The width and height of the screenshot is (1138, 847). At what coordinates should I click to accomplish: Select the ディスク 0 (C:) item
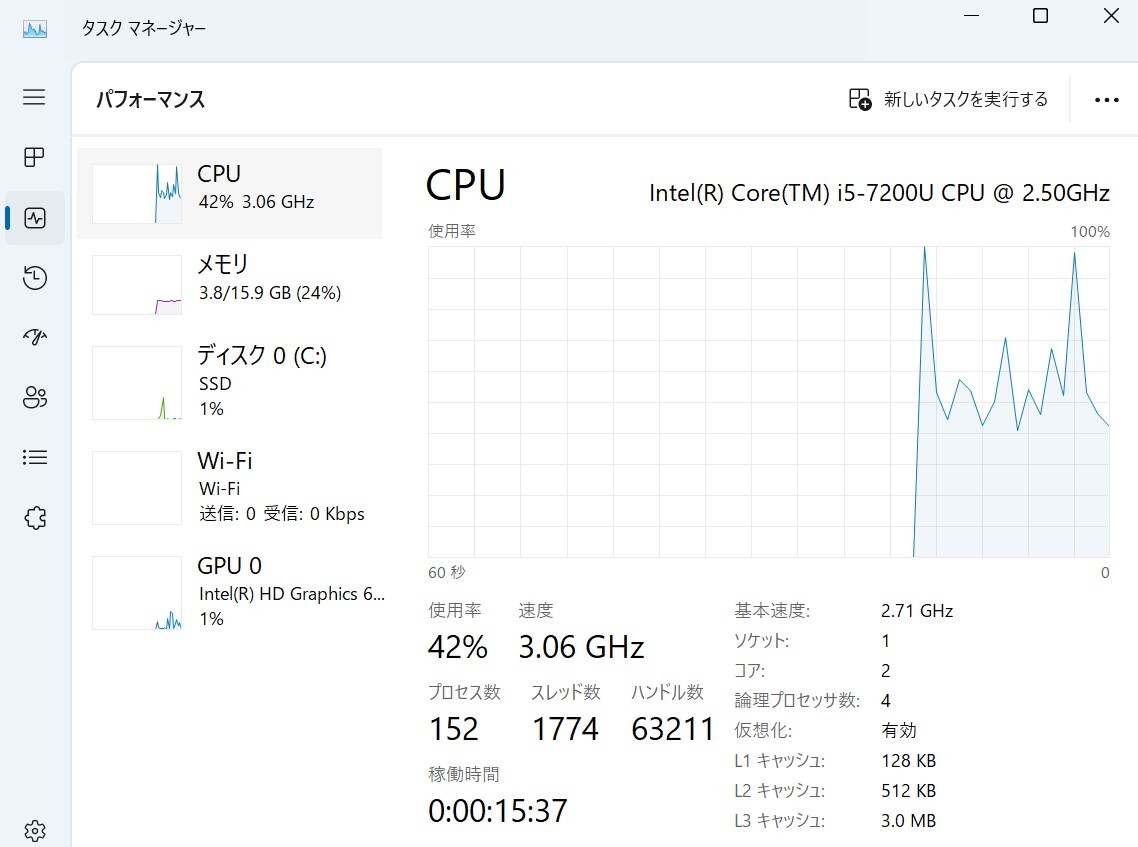pyautogui.click(x=230, y=382)
